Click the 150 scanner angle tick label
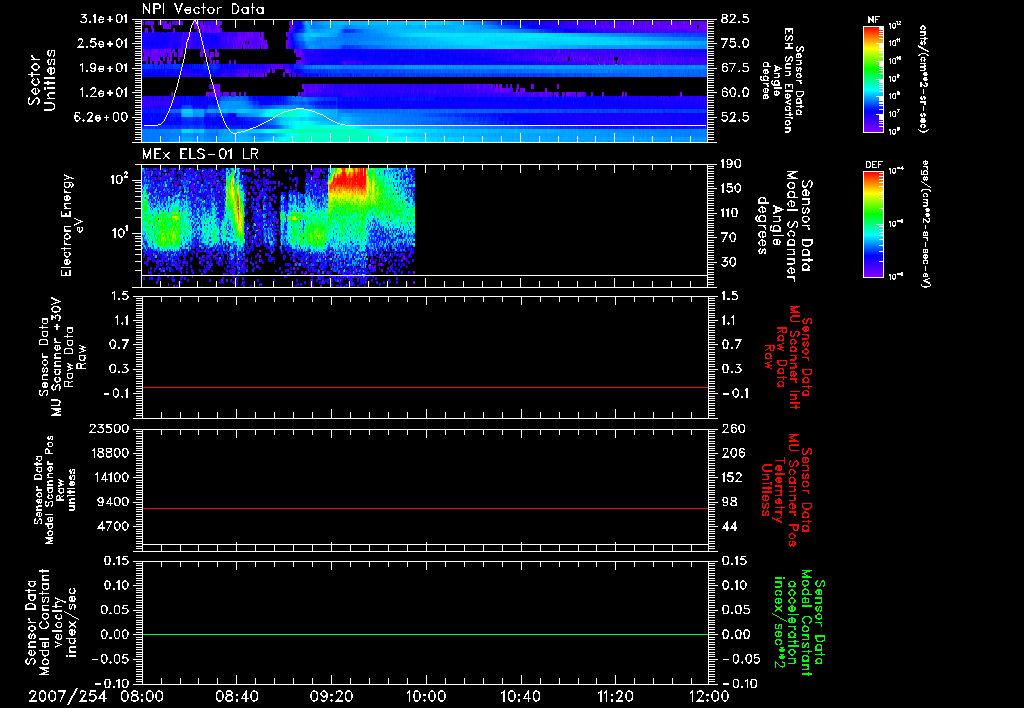The image size is (1024, 708). pos(731,189)
